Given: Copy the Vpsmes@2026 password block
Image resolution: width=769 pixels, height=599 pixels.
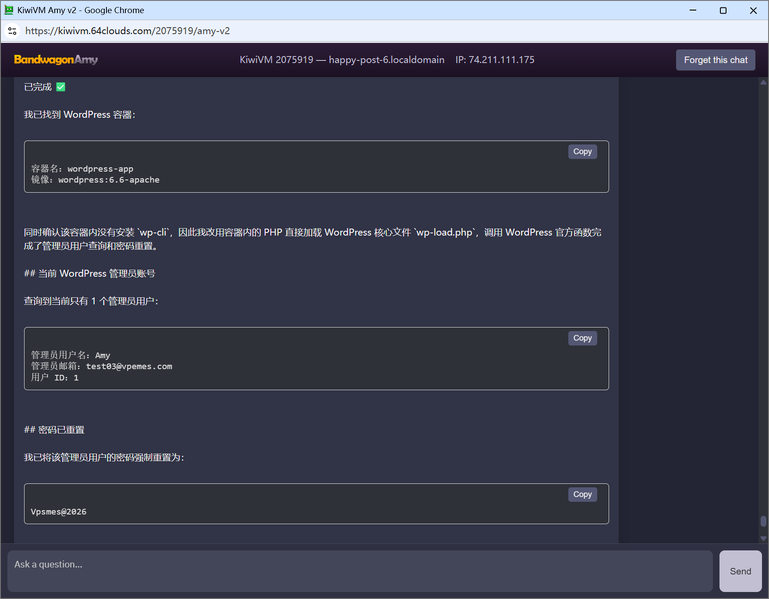Looking at the screenshot, I should [582, 495].
